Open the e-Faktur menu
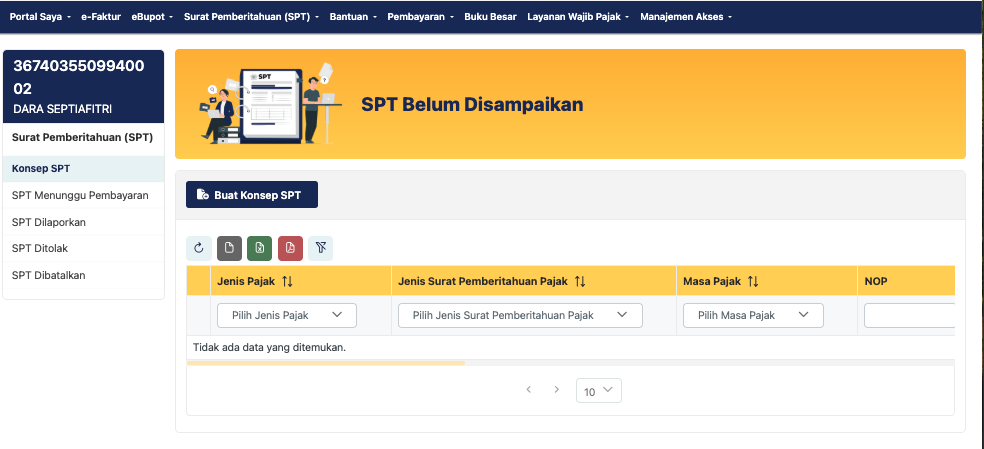The image size is (984, 449). tap(100, 17)
